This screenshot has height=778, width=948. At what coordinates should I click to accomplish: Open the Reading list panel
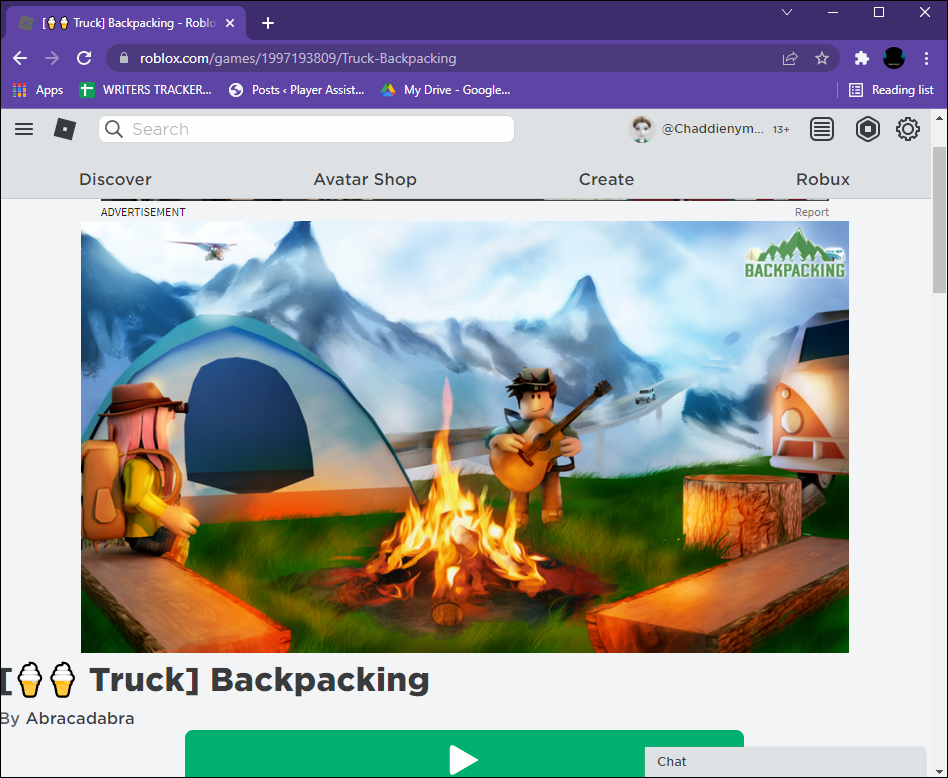(891, 90)
